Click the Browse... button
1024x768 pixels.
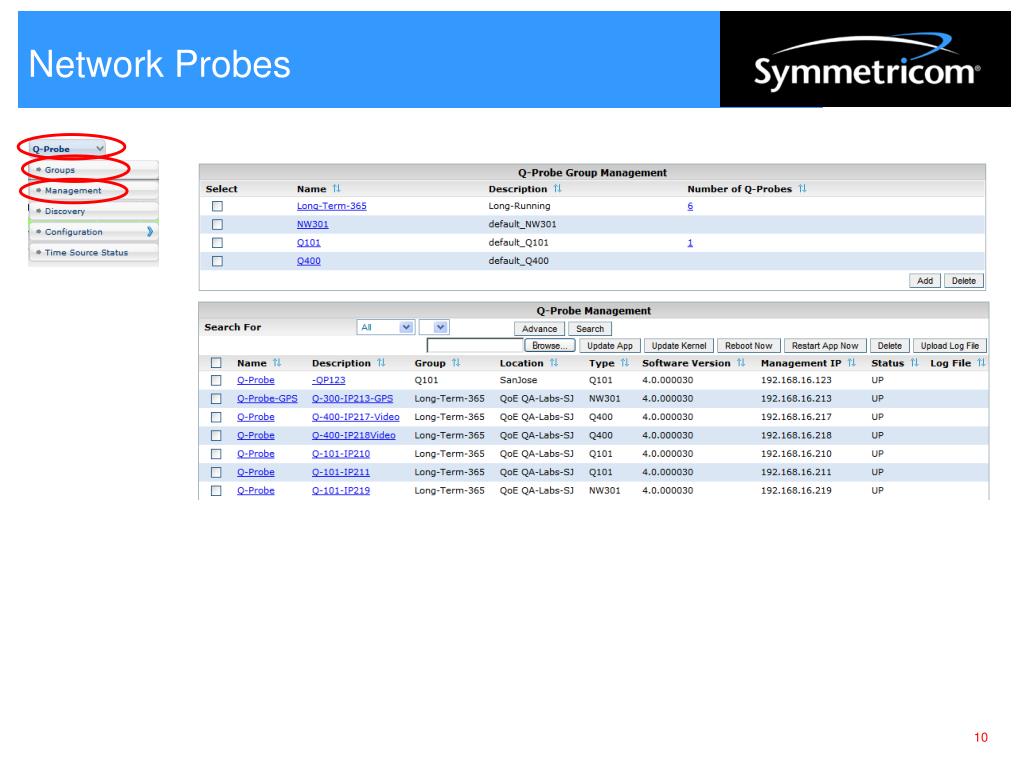(550, 346)
